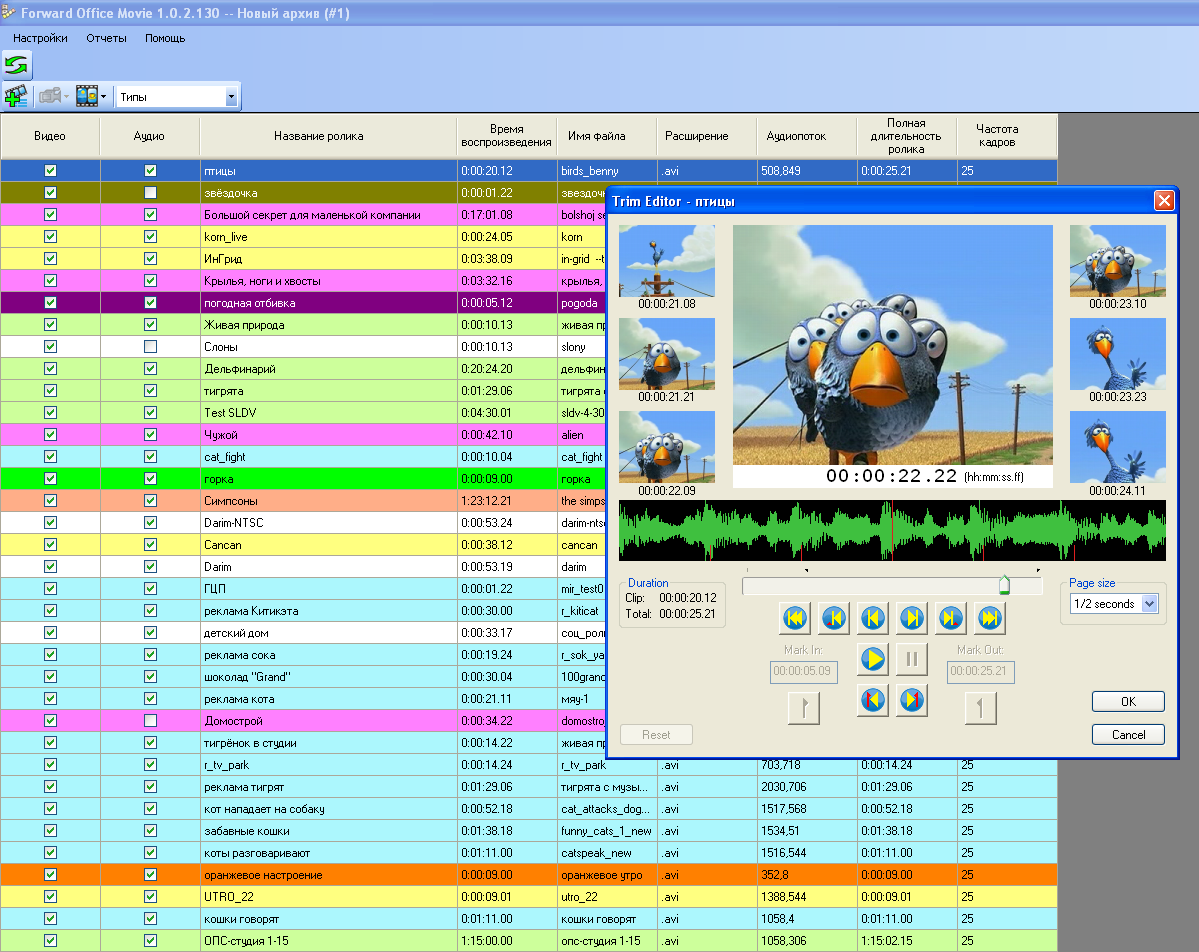Open the filmstrip icon dropdown arrow
Image resolution: width=1199 pixels, height=952 pixels.
click(103, 97)
